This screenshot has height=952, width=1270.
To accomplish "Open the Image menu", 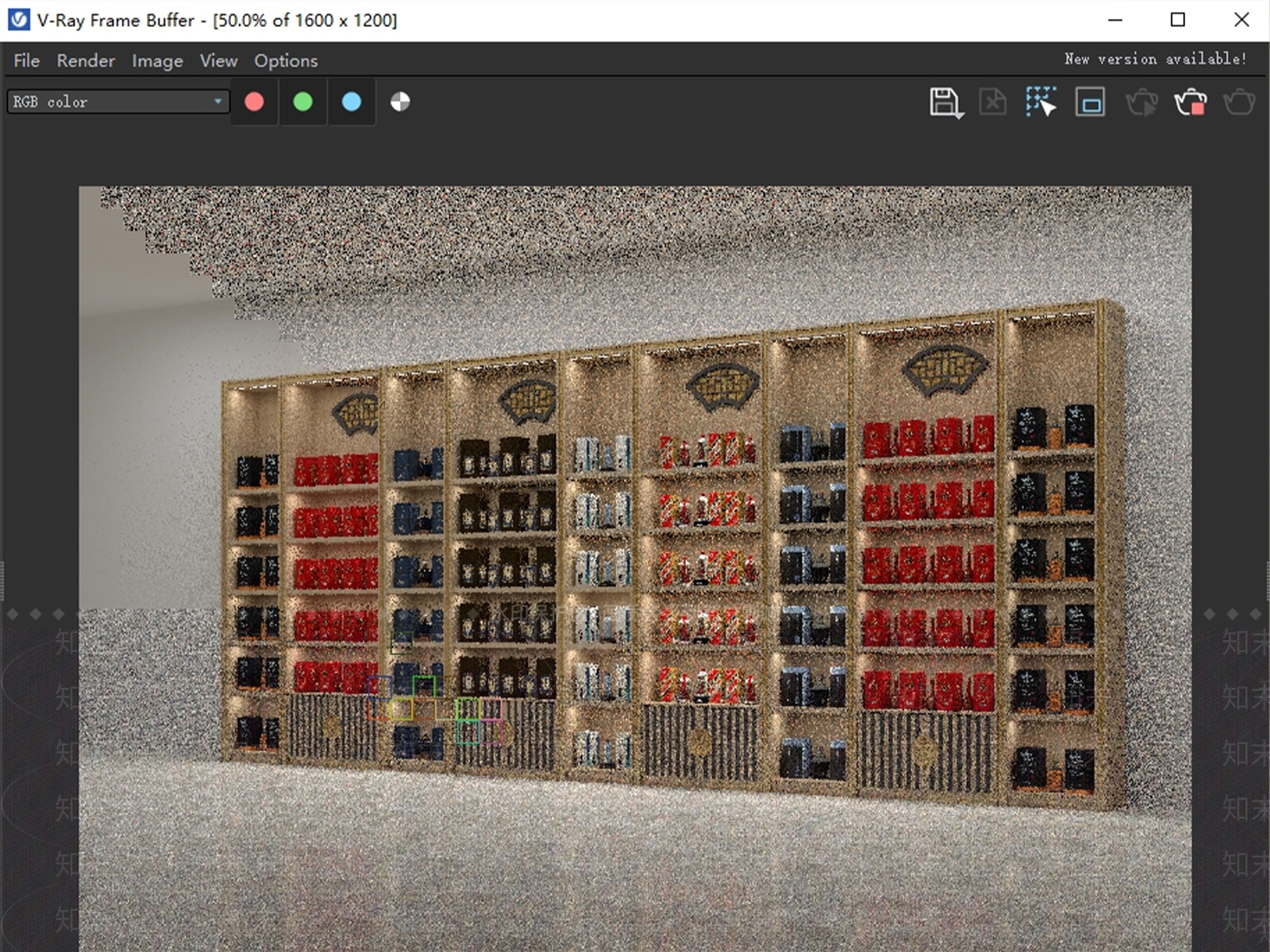I will pos(157,60).
